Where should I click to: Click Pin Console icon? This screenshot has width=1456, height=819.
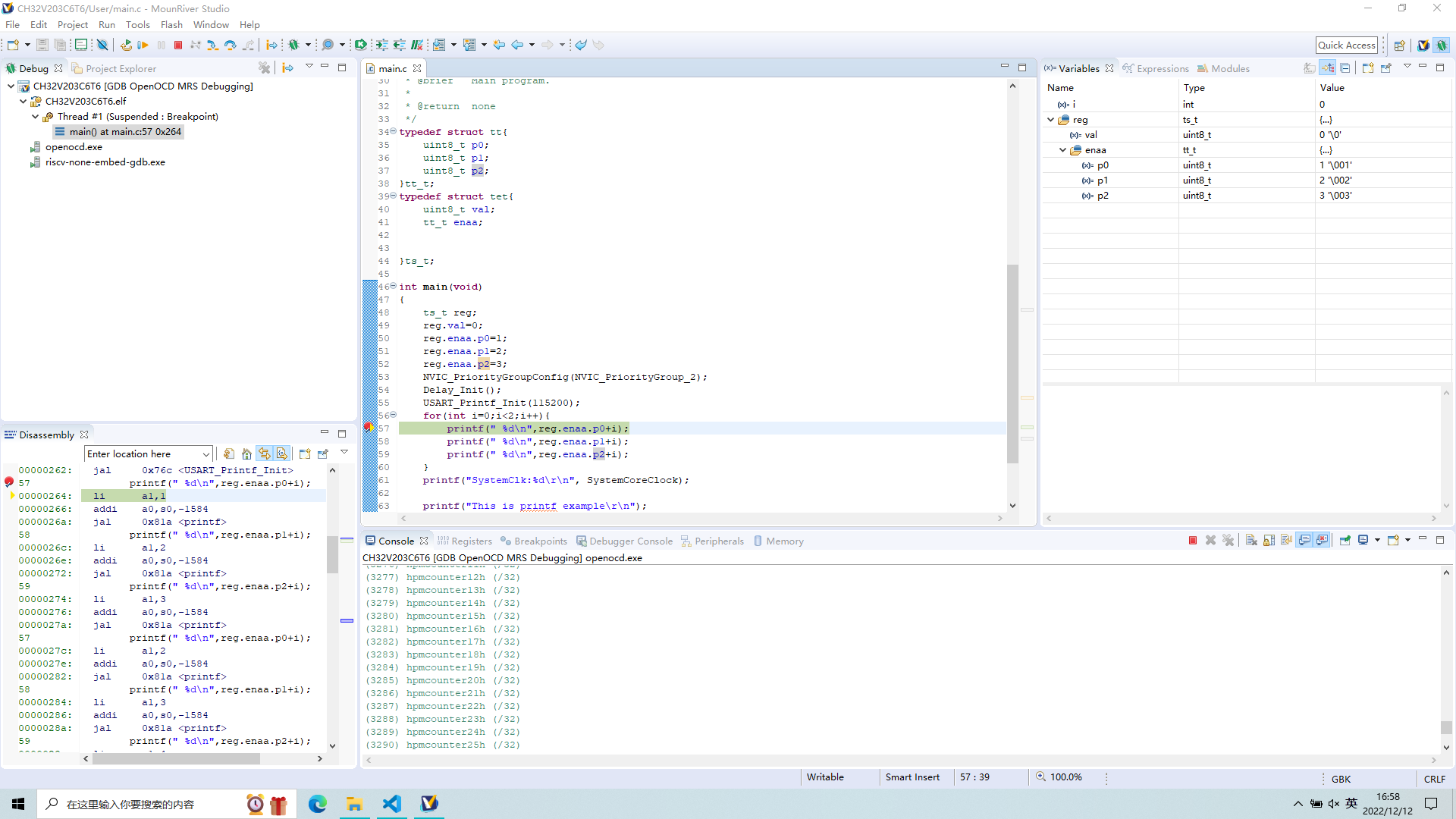click(1345, 541)
